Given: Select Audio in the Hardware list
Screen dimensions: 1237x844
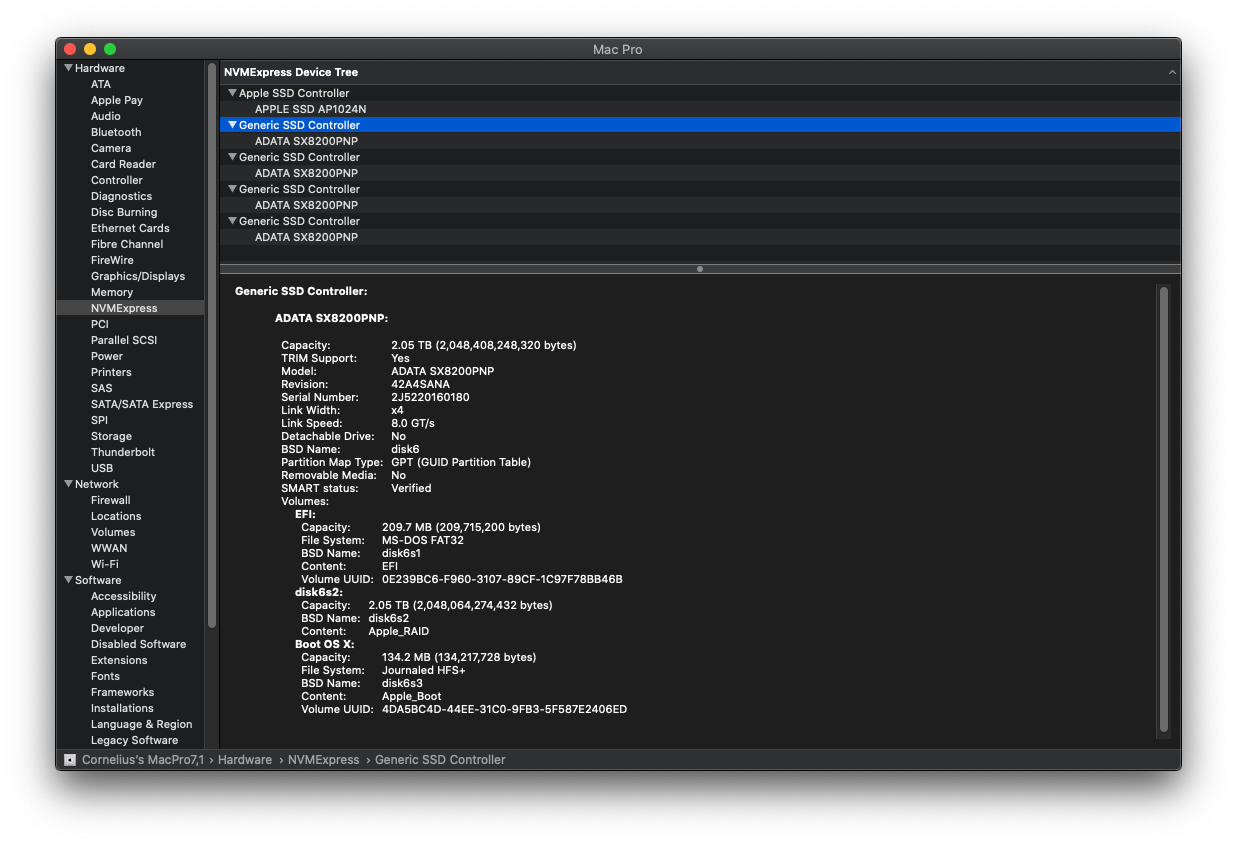Looking at the screenshot, I should tap(106, 116).
